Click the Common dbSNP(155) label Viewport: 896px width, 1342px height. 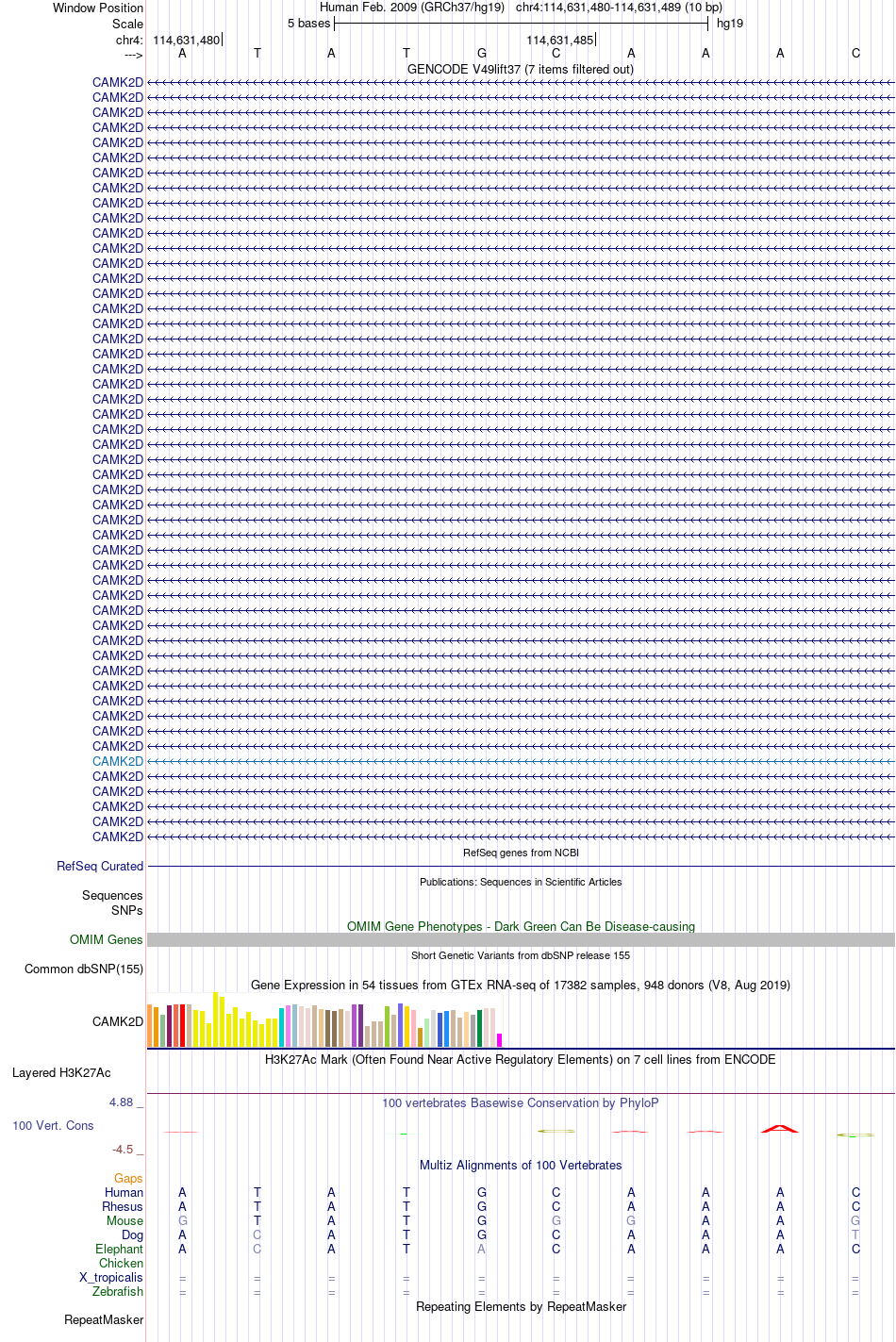click(84, 969)
